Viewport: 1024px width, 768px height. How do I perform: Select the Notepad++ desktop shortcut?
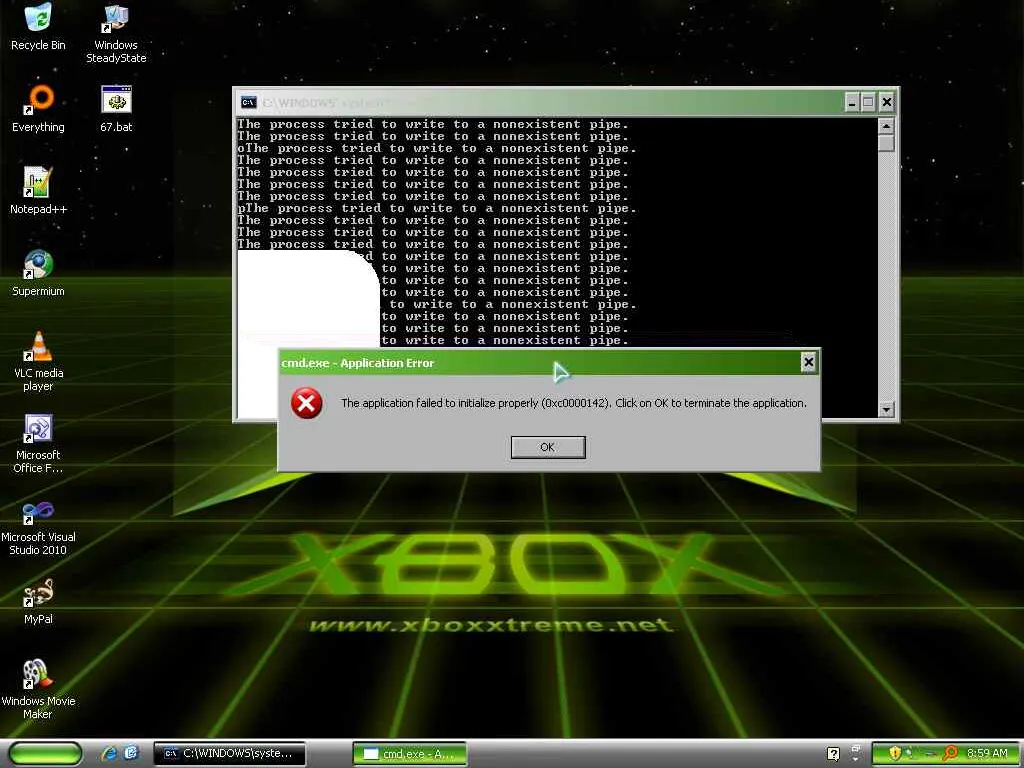click(x=38, y=191)
